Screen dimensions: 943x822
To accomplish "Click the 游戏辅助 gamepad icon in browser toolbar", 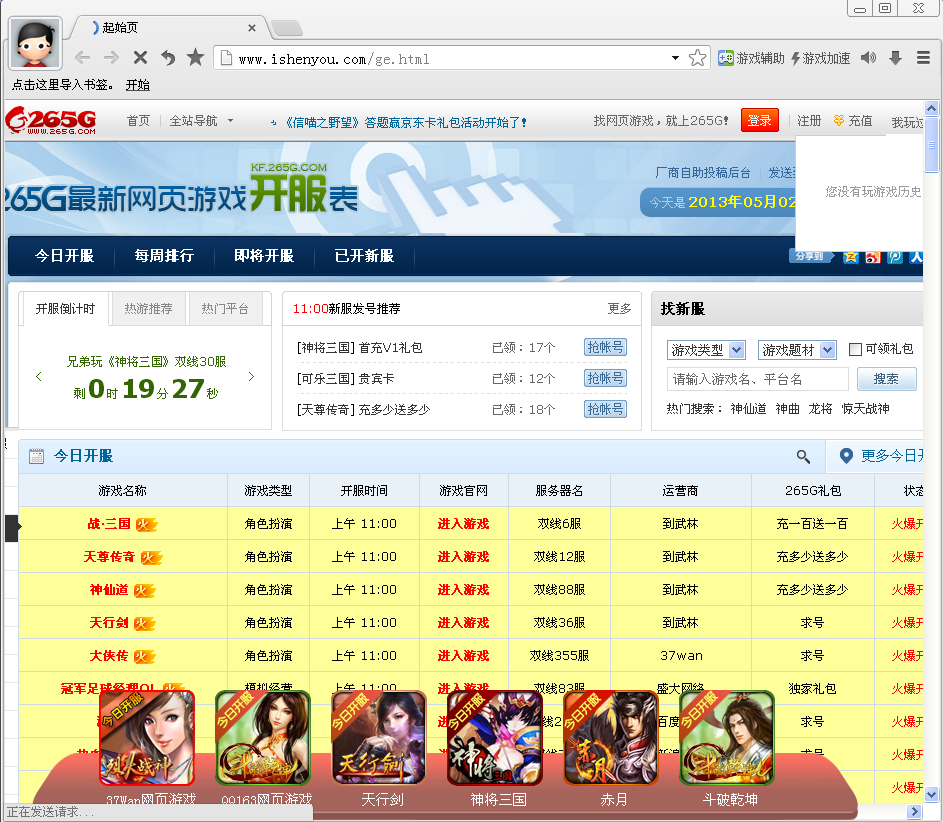I will tap(726, 57).
